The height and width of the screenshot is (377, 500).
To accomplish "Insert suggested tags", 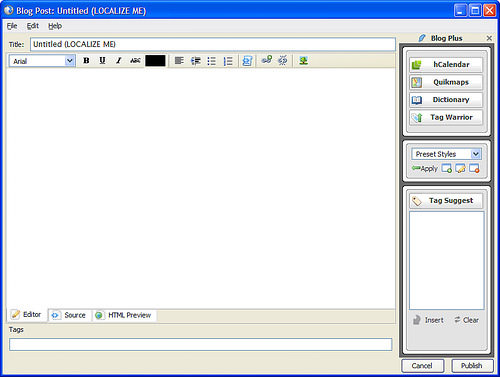I will click(x=428, y=320).
